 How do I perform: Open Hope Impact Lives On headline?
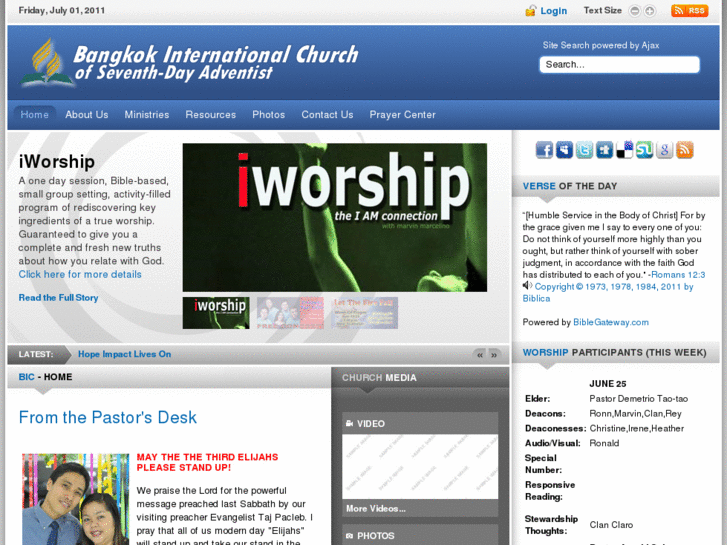(x=124, y=354)
